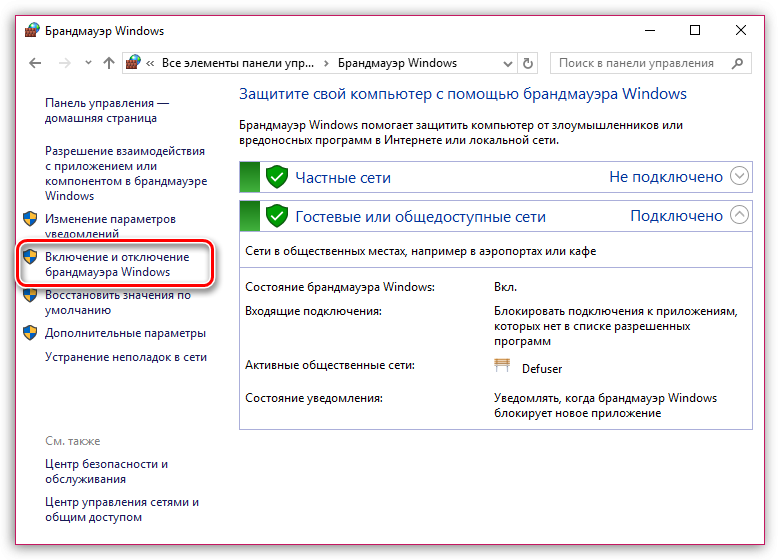Click shield icon next to Дополнительные параметры

point(30,333)
